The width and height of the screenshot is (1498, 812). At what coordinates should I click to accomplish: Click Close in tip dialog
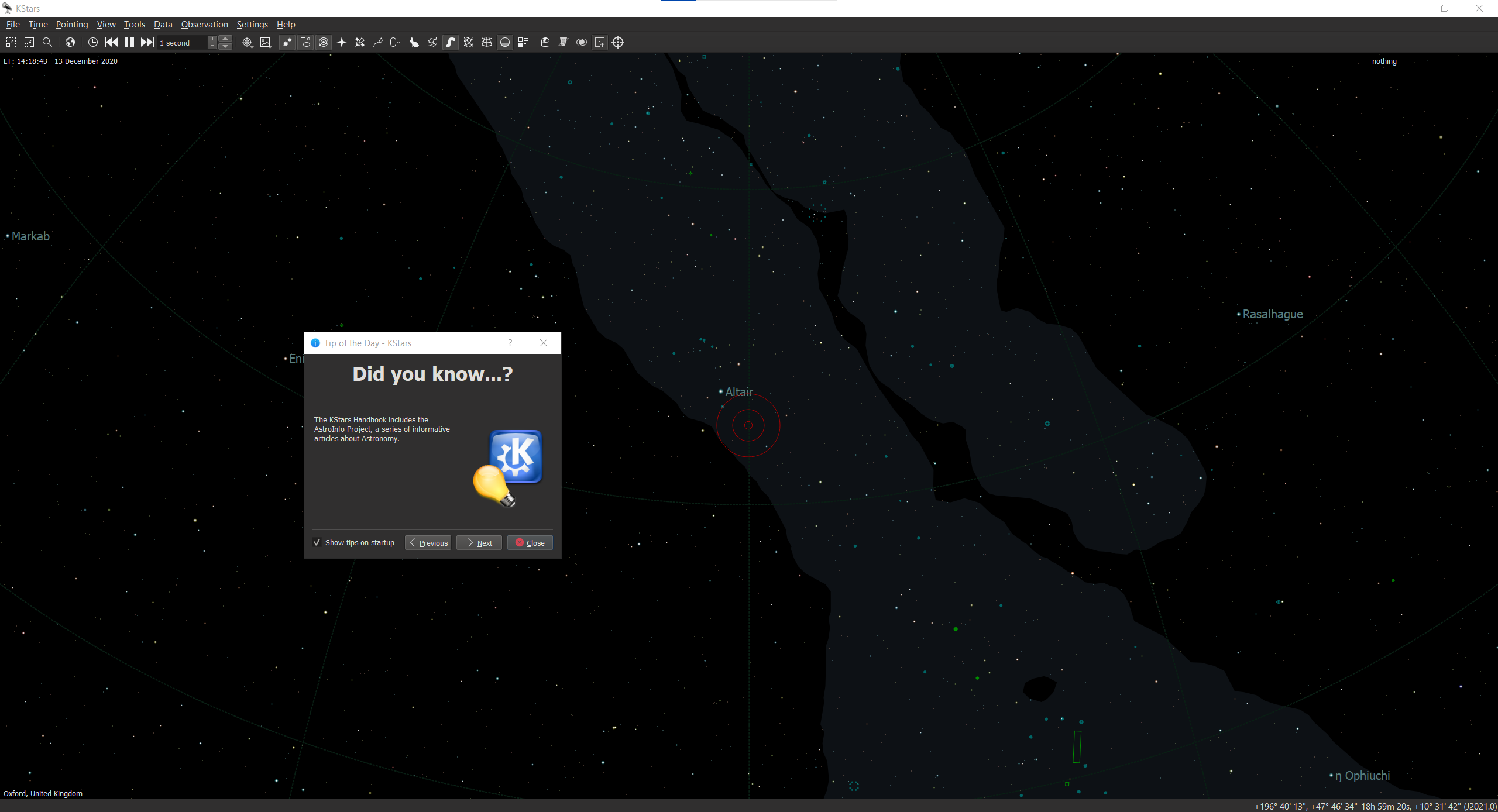[x=530, y=543]
